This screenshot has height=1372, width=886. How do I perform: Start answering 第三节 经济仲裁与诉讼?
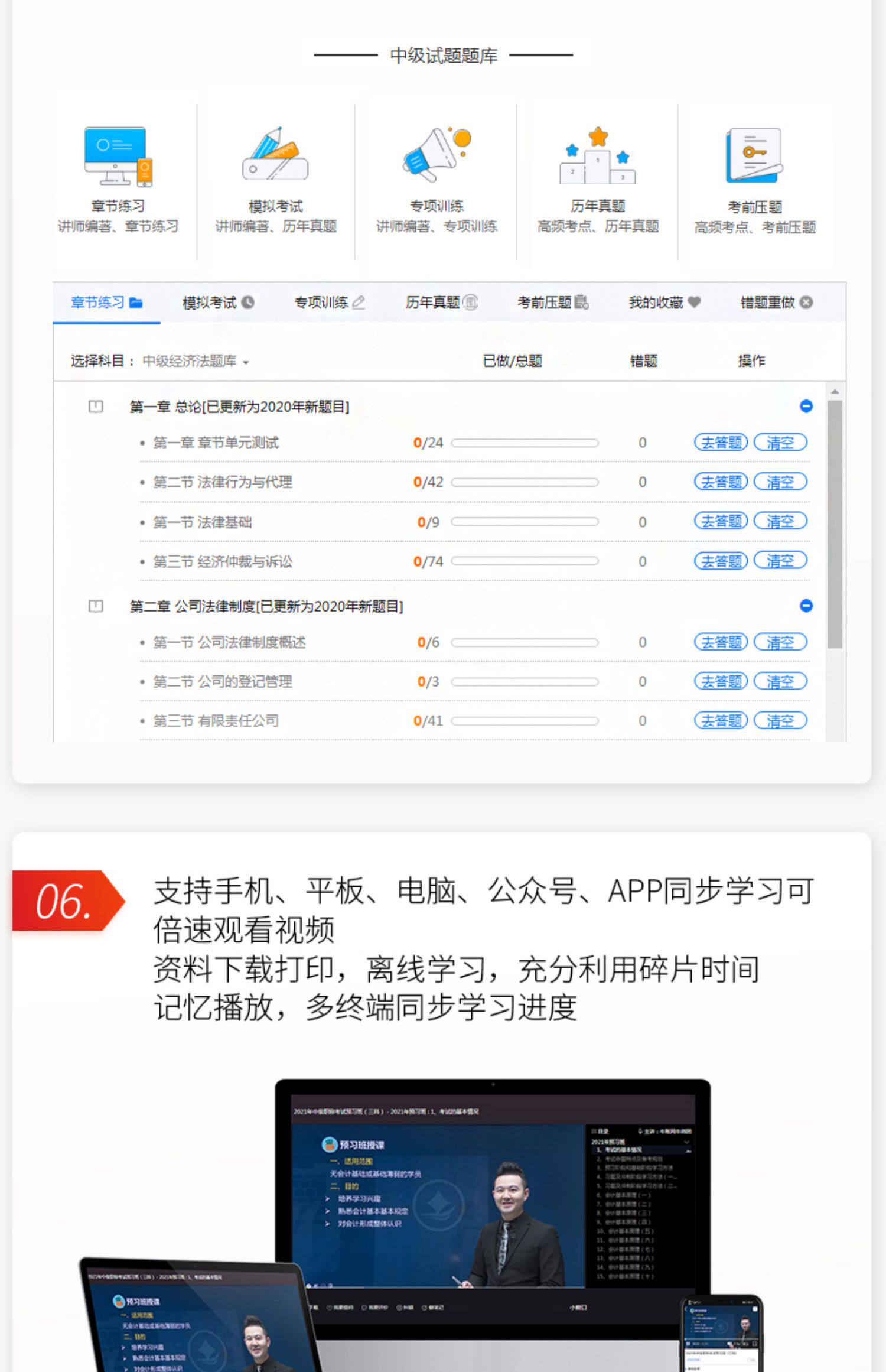pyautogui.click(x=721, y=561)
